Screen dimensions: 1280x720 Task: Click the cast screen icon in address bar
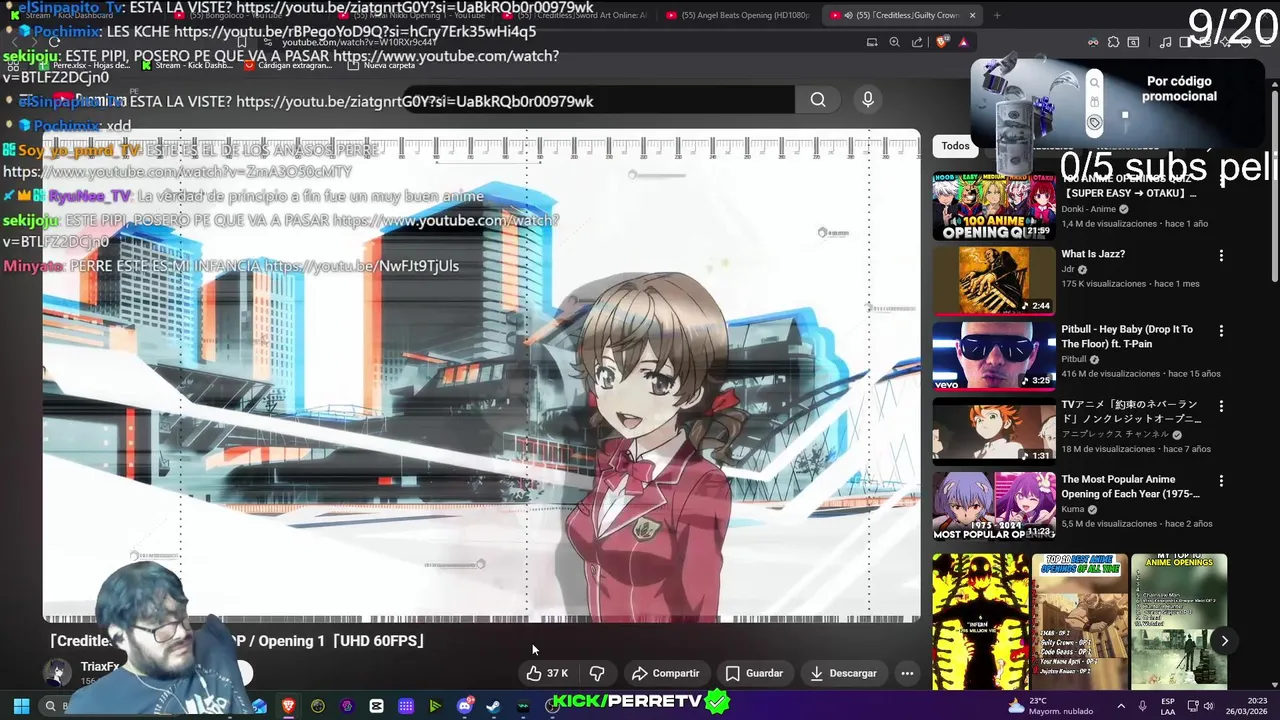pyautogui.click(x=872, y=42)
